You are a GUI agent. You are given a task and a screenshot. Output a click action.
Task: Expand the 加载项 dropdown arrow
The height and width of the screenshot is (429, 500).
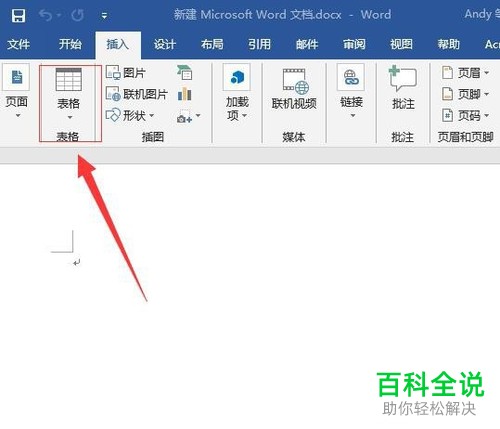click(245, 116)
